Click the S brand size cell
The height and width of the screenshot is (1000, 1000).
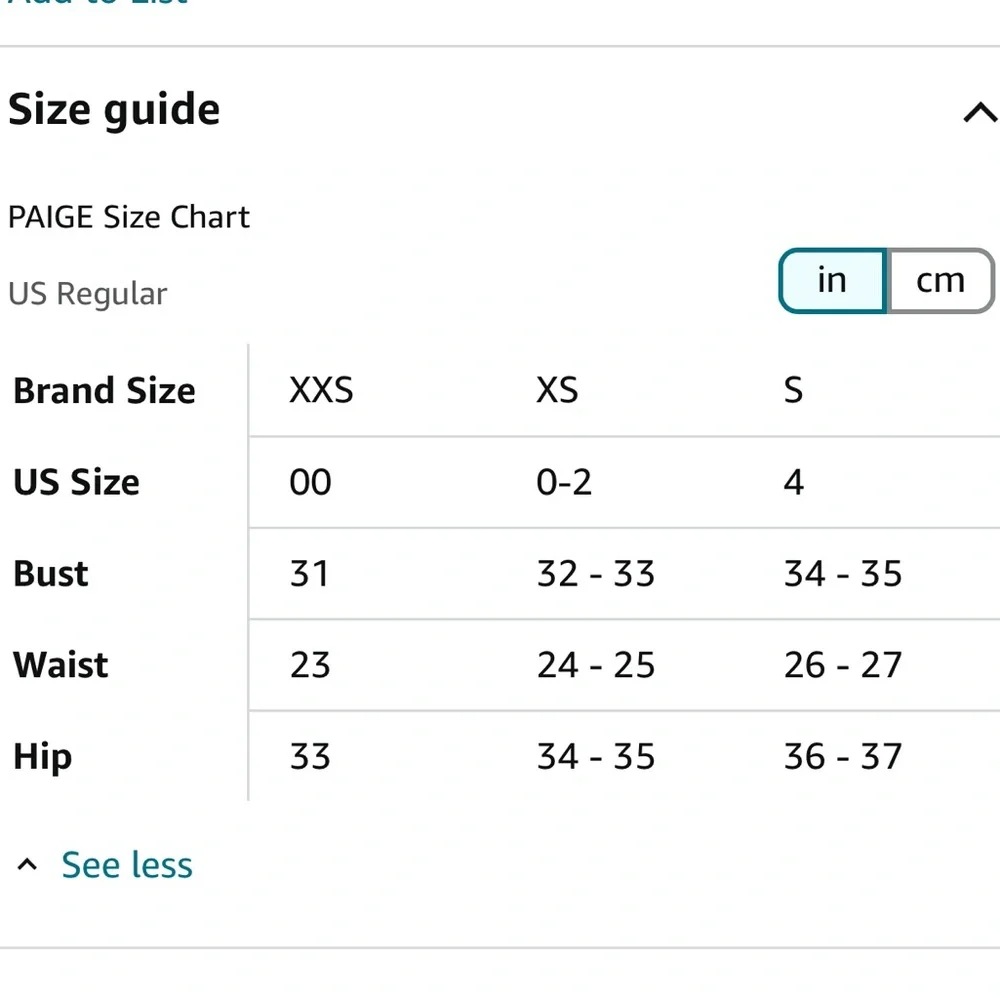point(793,390)
